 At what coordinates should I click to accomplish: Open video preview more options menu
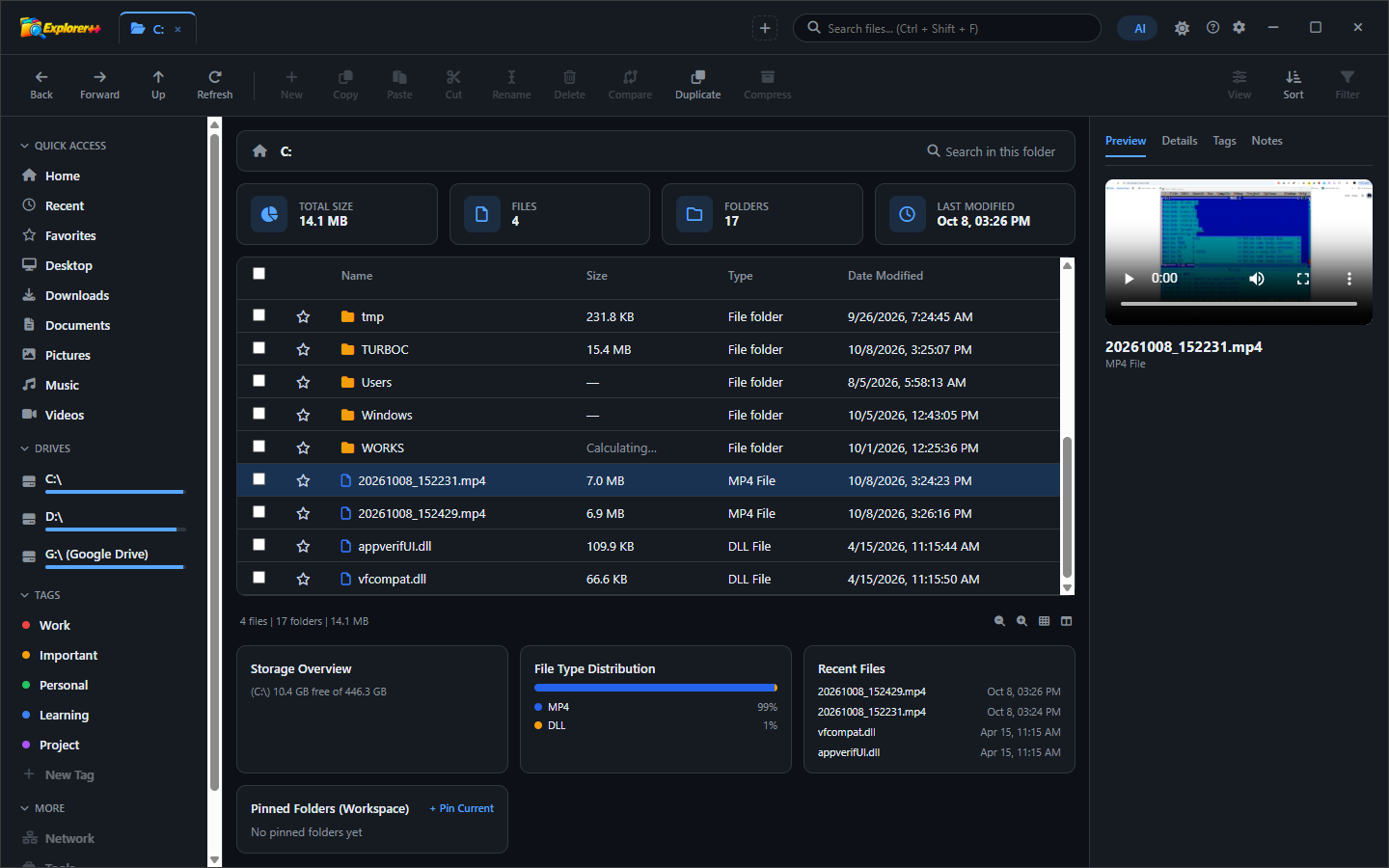pos(1348,279)
